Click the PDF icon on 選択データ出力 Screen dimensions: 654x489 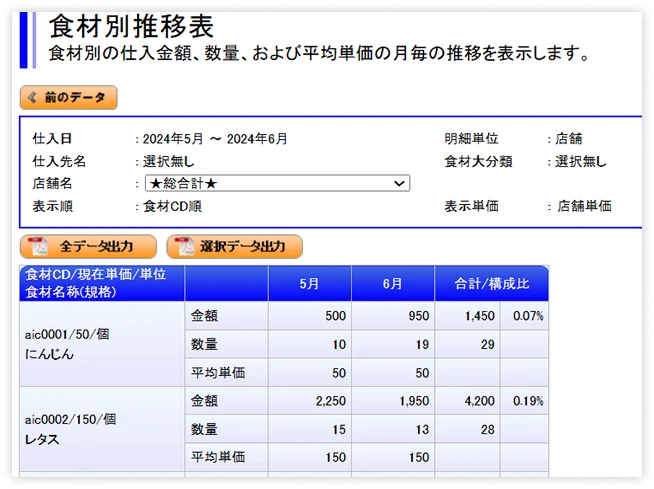[184, 246]
